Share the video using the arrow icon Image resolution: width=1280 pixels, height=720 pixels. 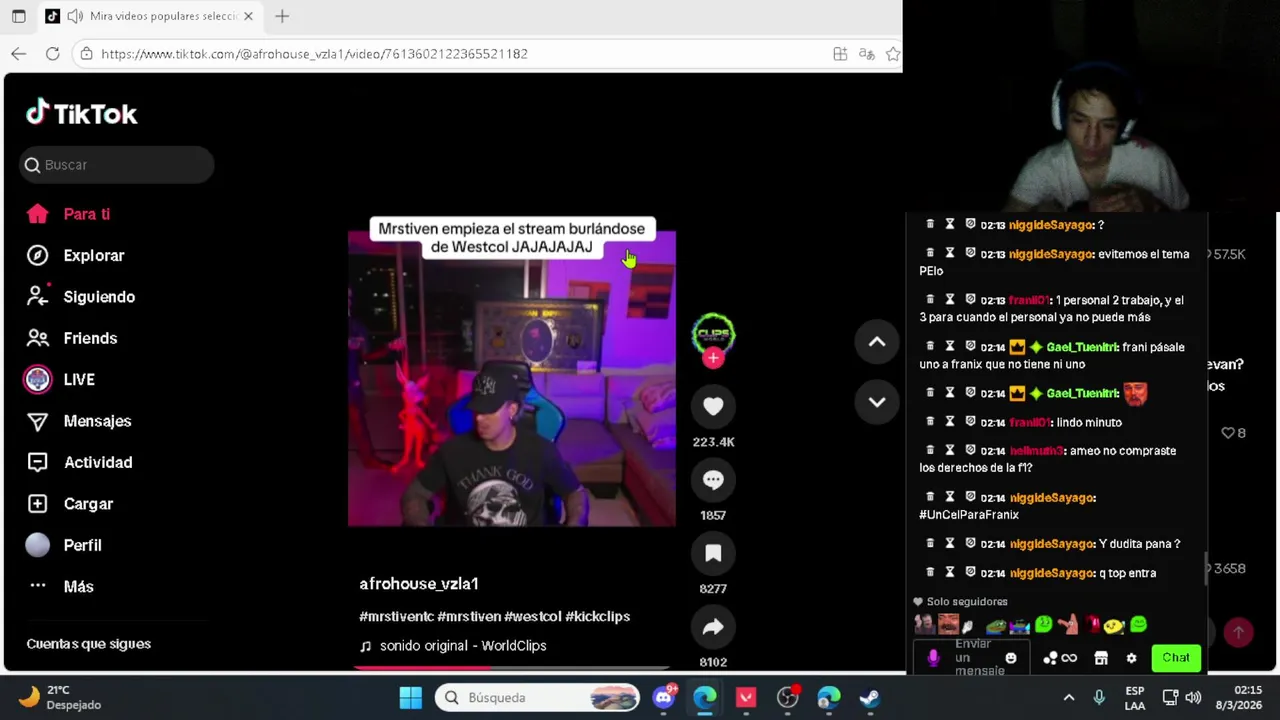tap(713, 627)
